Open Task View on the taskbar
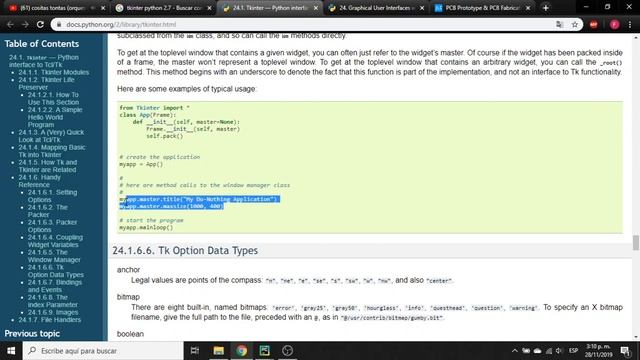Viewport: 640px width, 360px height. click(195, 351)
